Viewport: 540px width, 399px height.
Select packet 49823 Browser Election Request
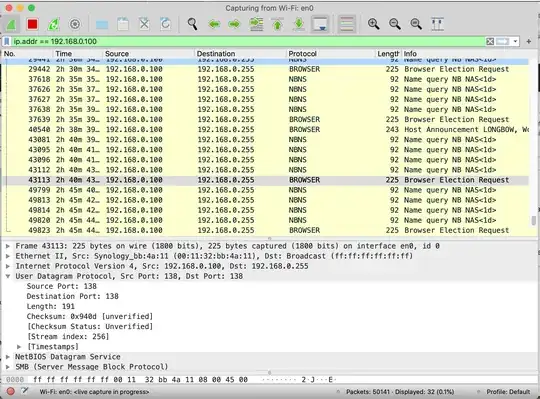click(x=266, y=230)
